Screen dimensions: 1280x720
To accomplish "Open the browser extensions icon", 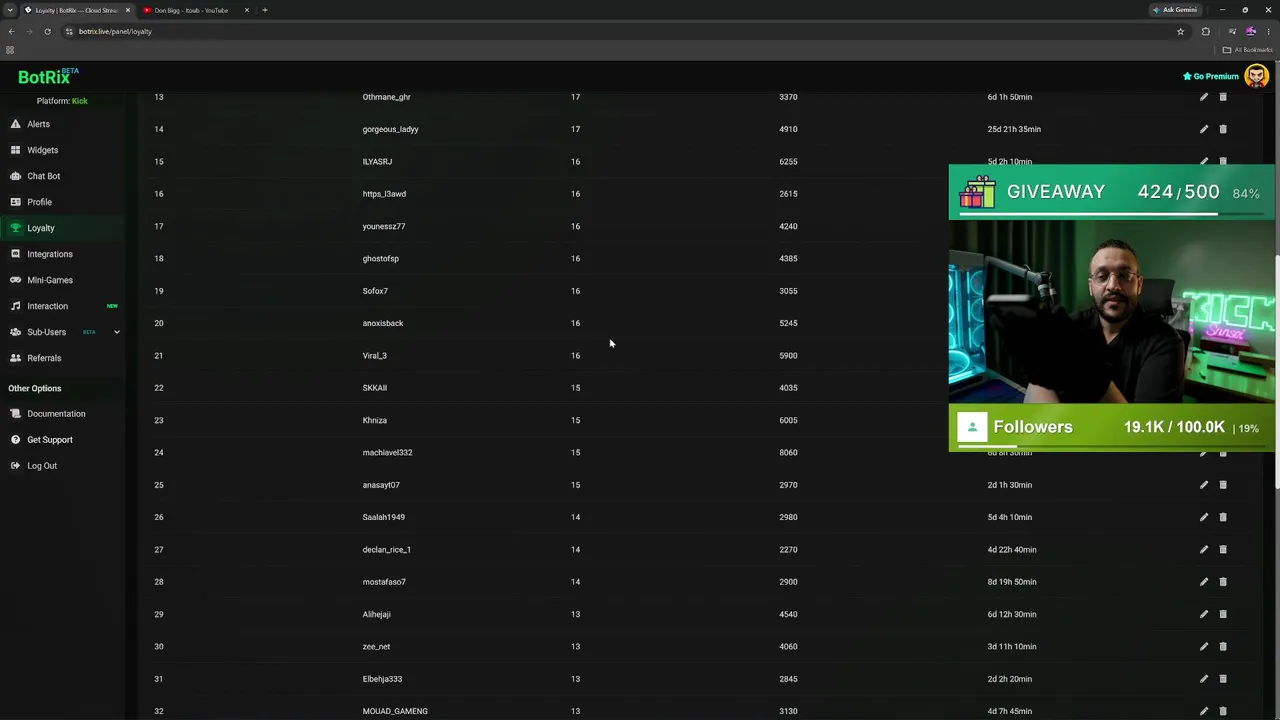I will click(1205, 31).
